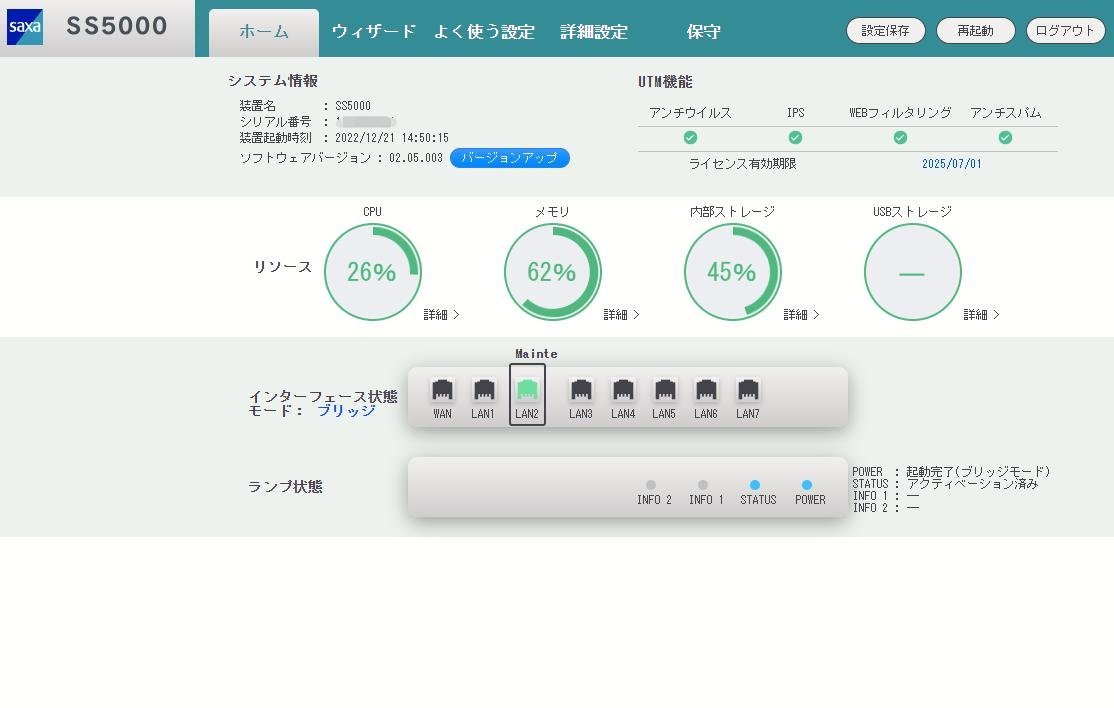Click the 起動完了(ブリッジモード) power text
Screen dimensions: 1114x708
tap(978, 472)
